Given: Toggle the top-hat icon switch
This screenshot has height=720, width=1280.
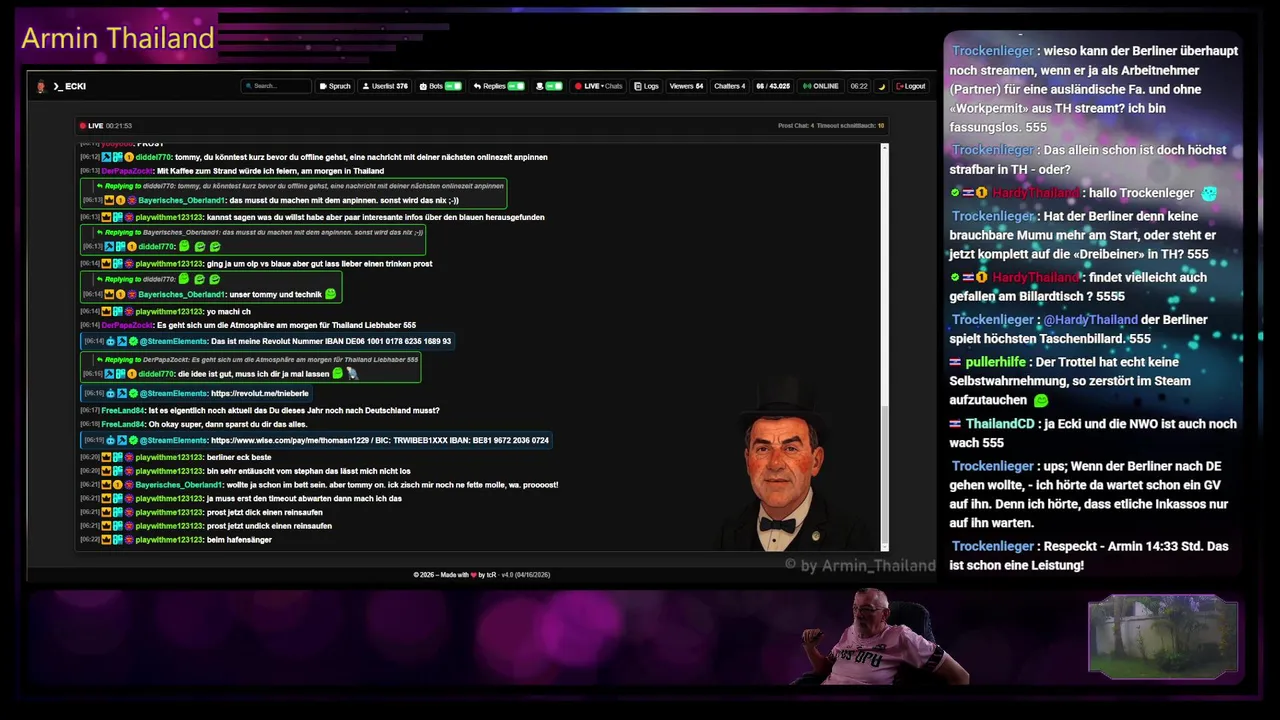Looking at the screenshot, I should point(554,86).
